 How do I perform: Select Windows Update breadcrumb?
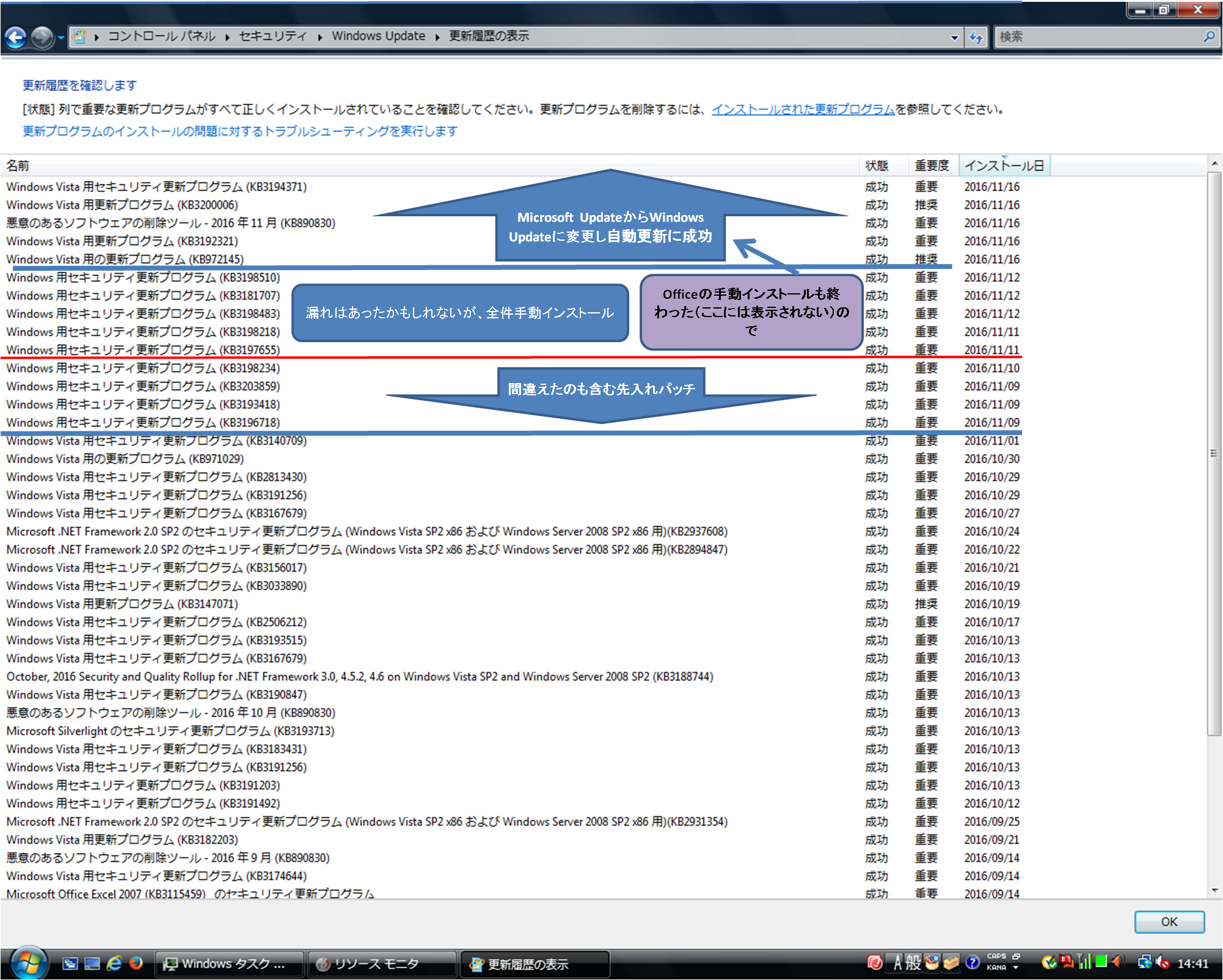378,36
